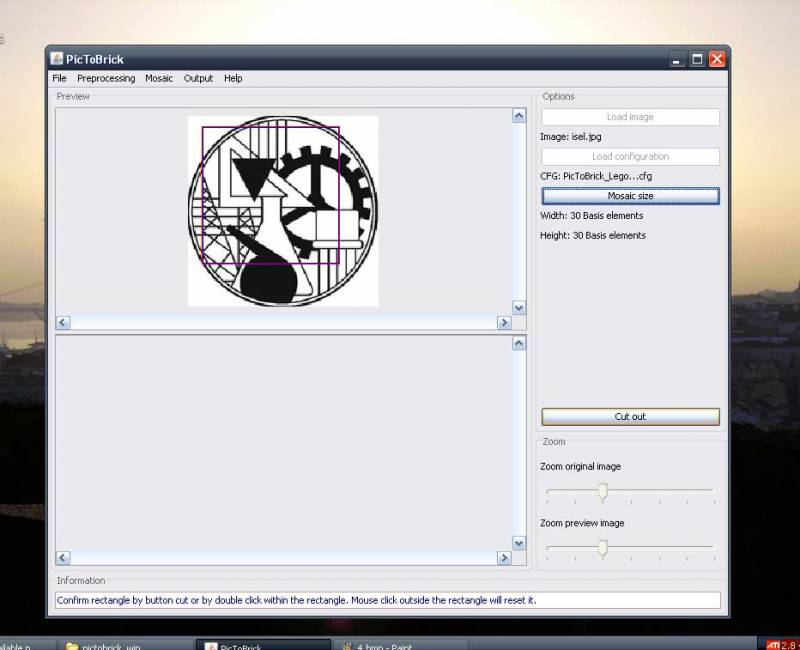800x650 pixels.
Task: Click the Zoom original image slider handle
Action: pos(602,491)
